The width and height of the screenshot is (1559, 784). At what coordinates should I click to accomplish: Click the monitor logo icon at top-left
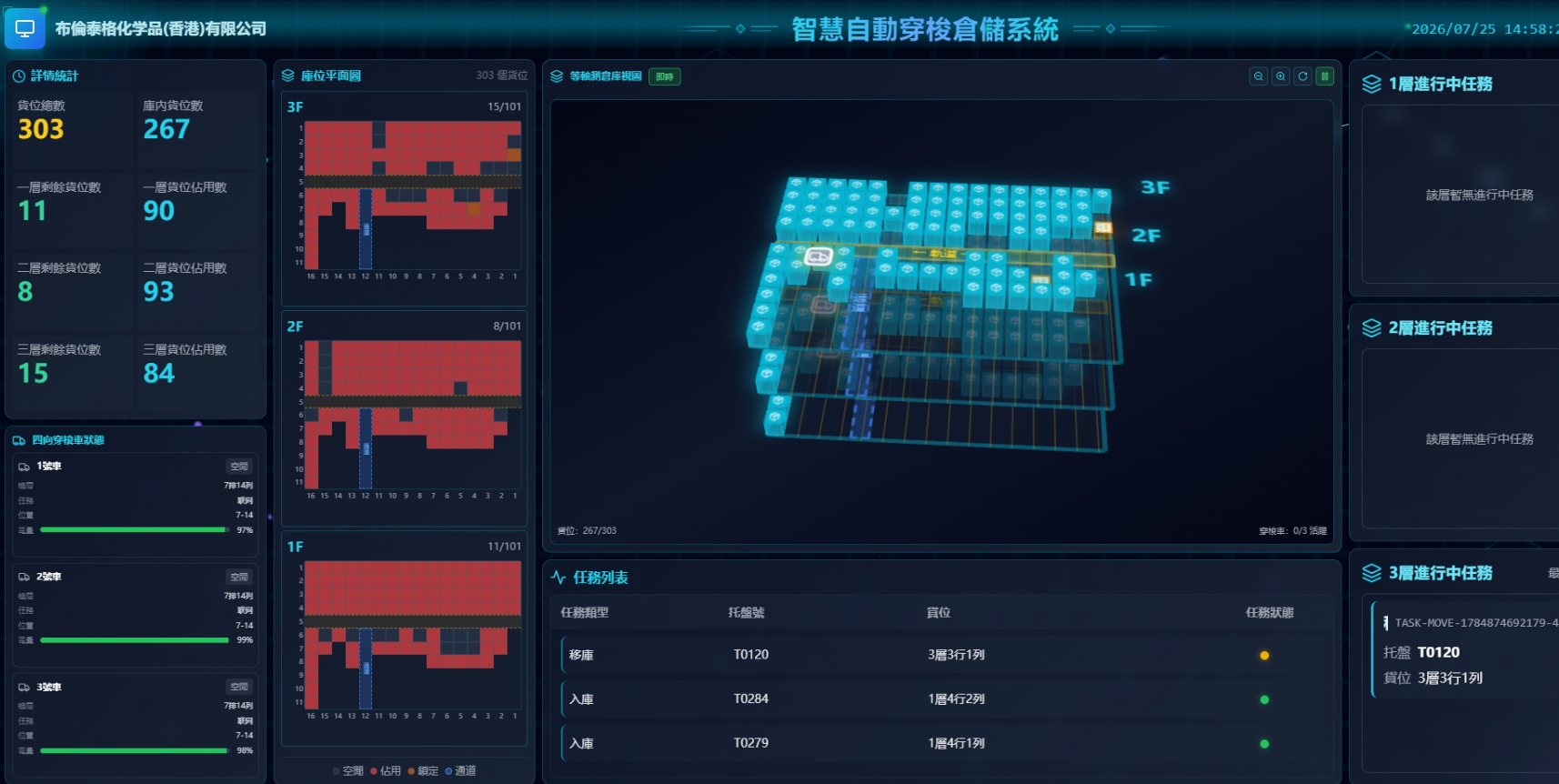pos(25,28)
